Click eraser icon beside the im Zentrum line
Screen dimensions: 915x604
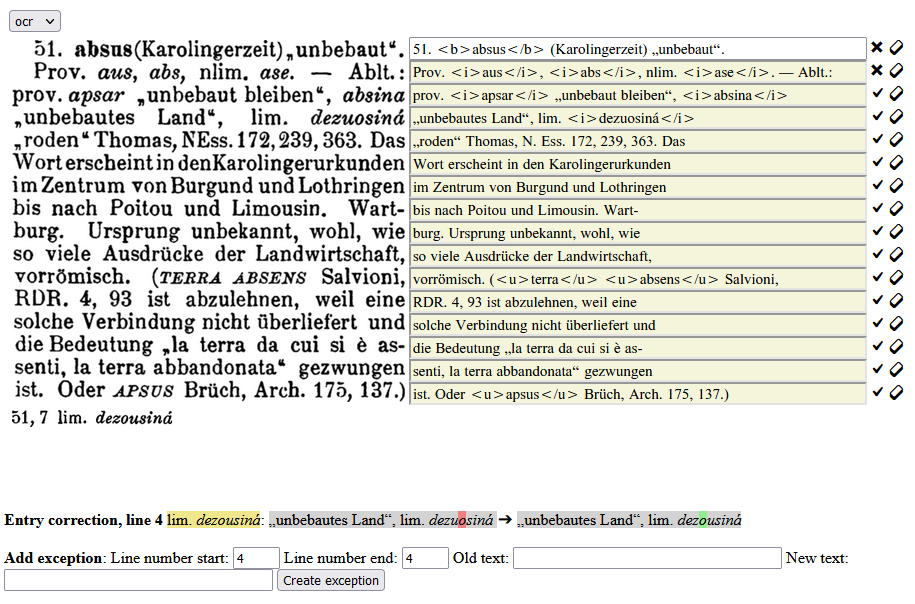pyautogui.click(x=896, y=186)
